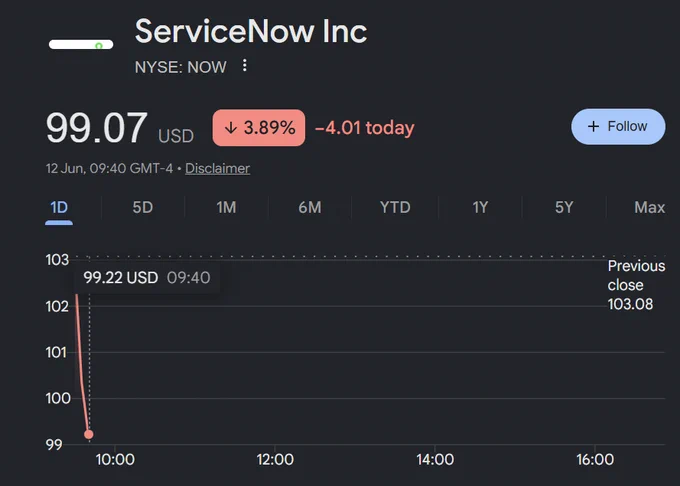The height and width of the screenshot is (486, 680).
Task: Click the 99.22 USD 09:40 tooltip
Action: (147, 277)
